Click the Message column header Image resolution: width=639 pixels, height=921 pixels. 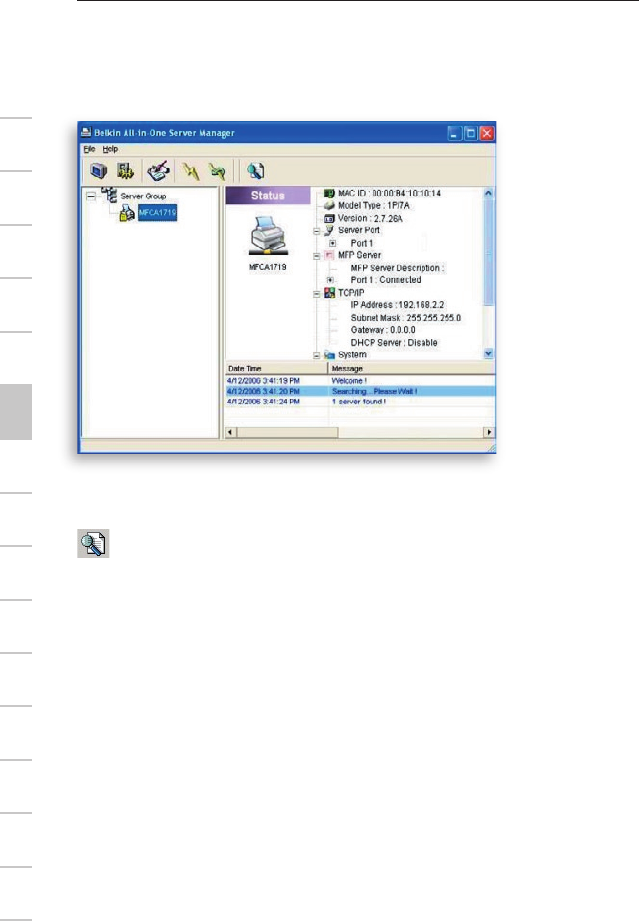(412, 368)
